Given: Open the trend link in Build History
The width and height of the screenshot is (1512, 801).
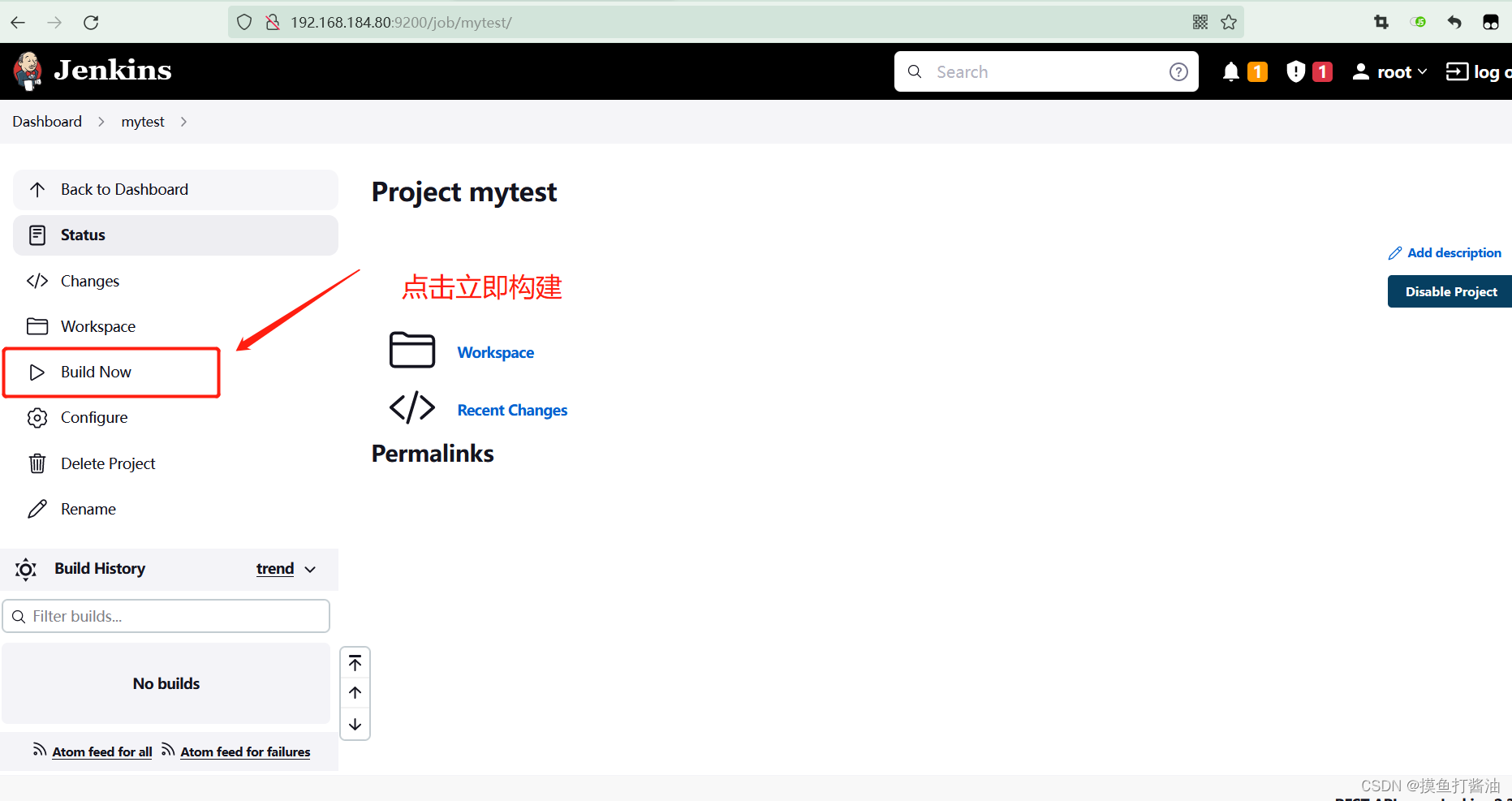Looking at the screenshot, I should (275, 569).
